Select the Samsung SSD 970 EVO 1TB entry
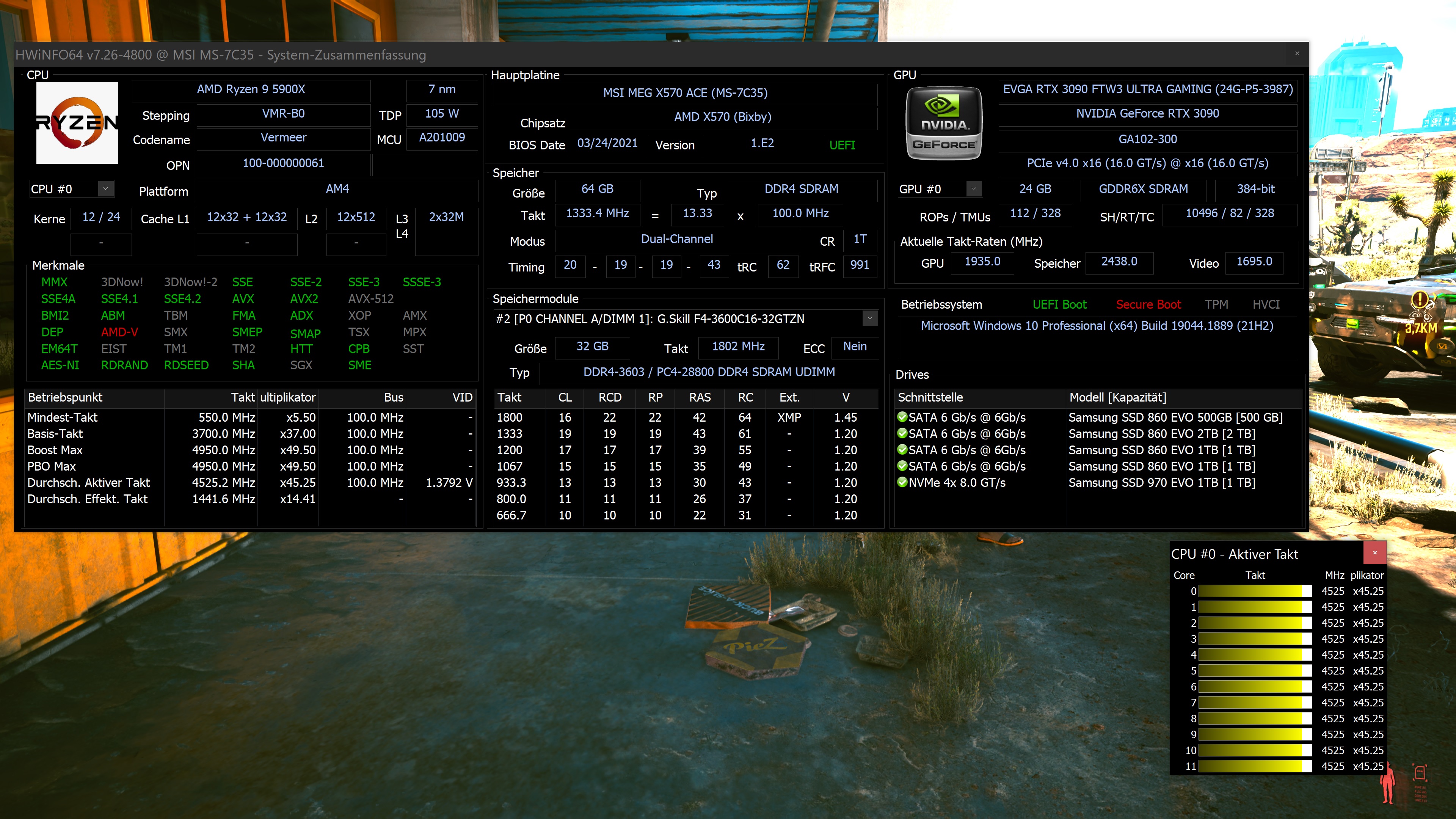 (1161, 483)
